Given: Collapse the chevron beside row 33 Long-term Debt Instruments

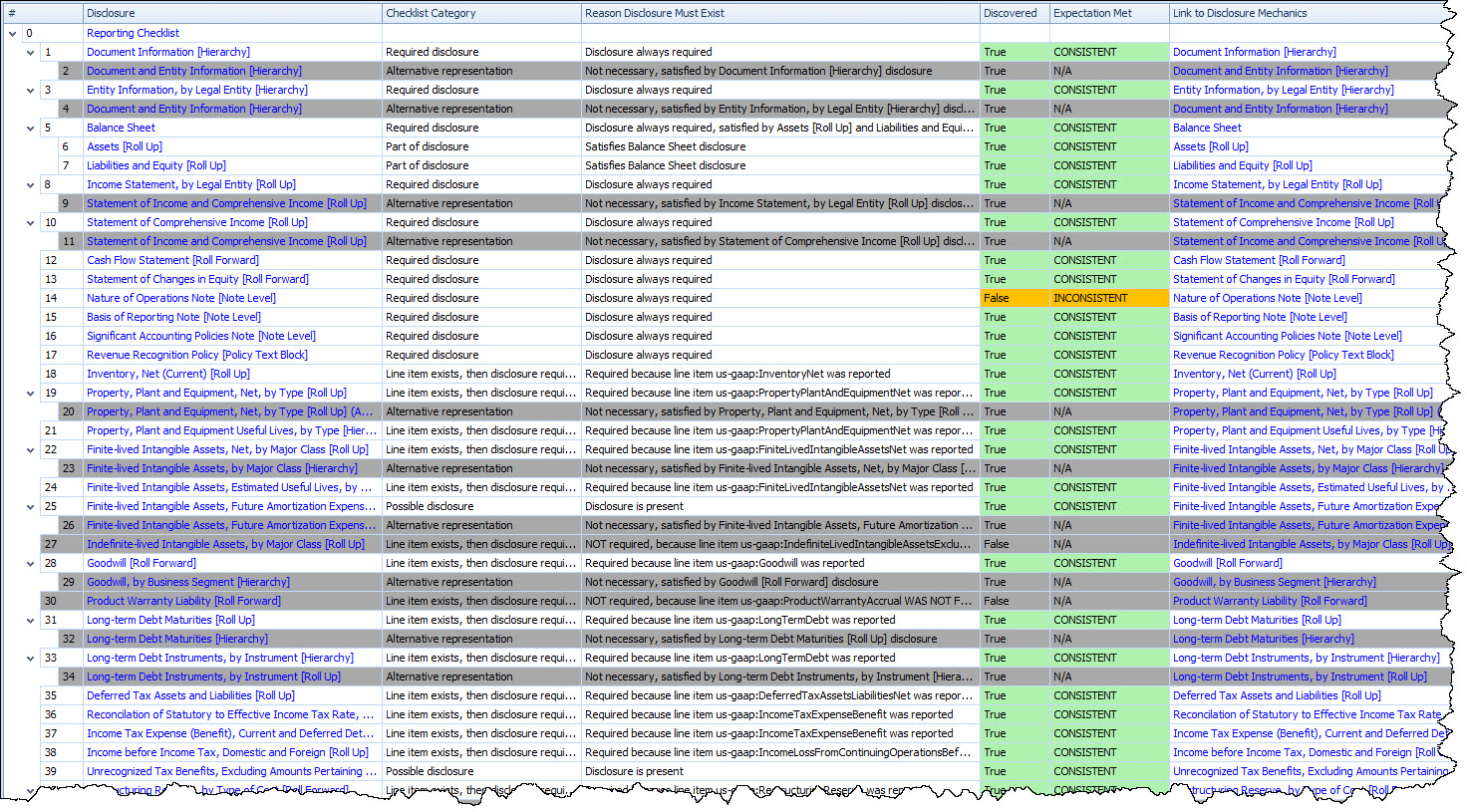Looking at the screenshot, I should 31,658.
